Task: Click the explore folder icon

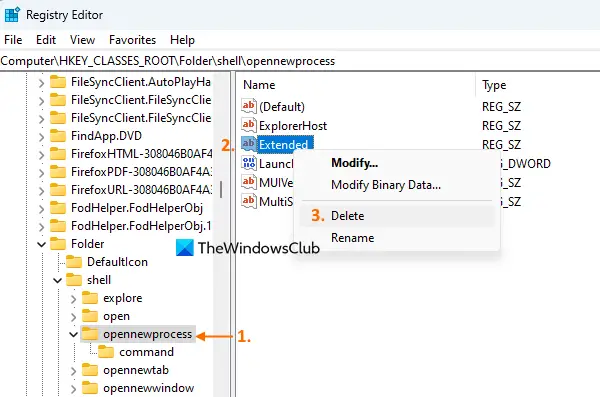Action: [x=90, y=298]
